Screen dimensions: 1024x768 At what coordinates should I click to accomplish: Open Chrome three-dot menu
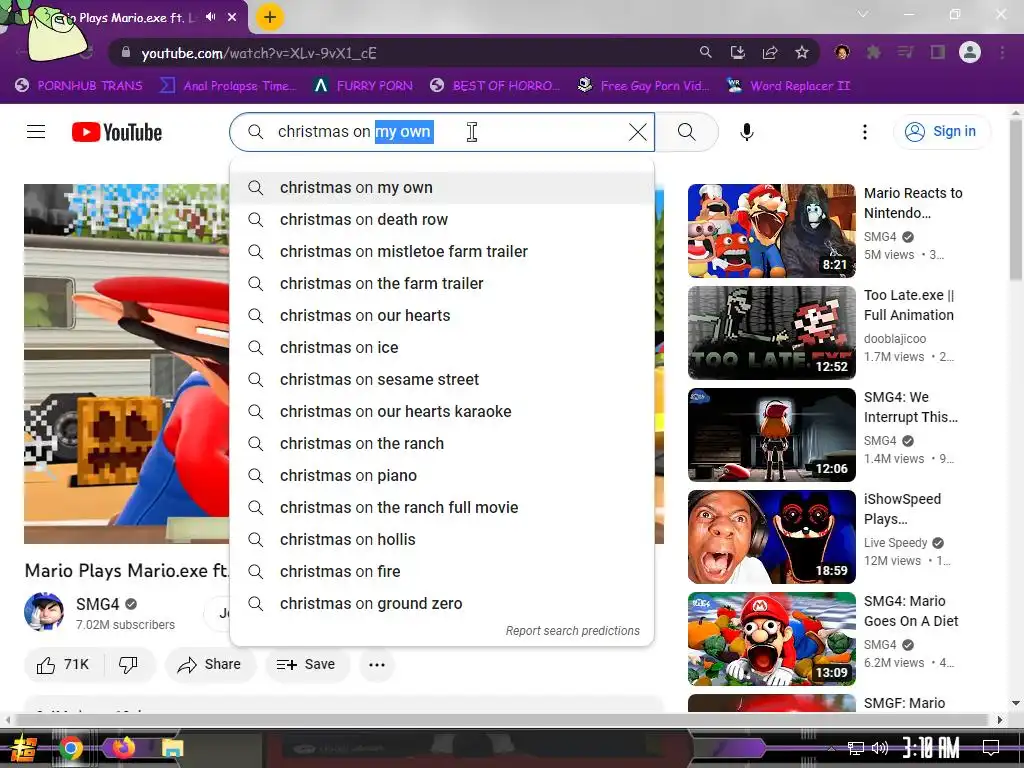(1002, 52)
